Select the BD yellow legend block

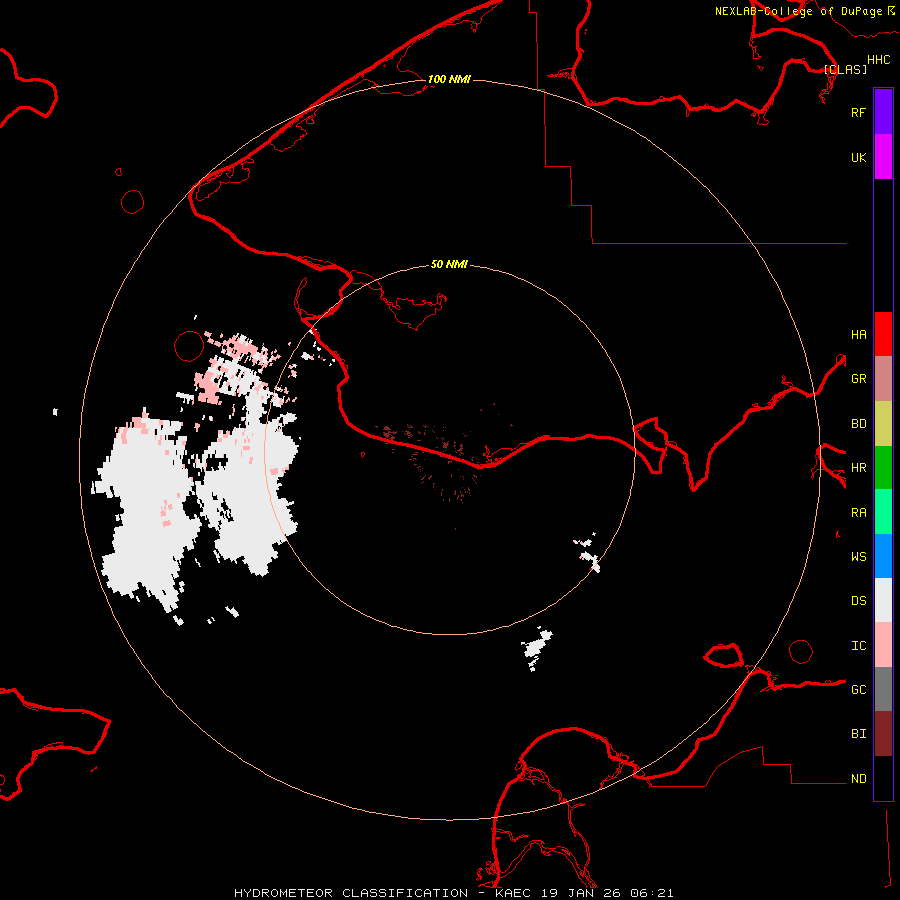point(883,423)
